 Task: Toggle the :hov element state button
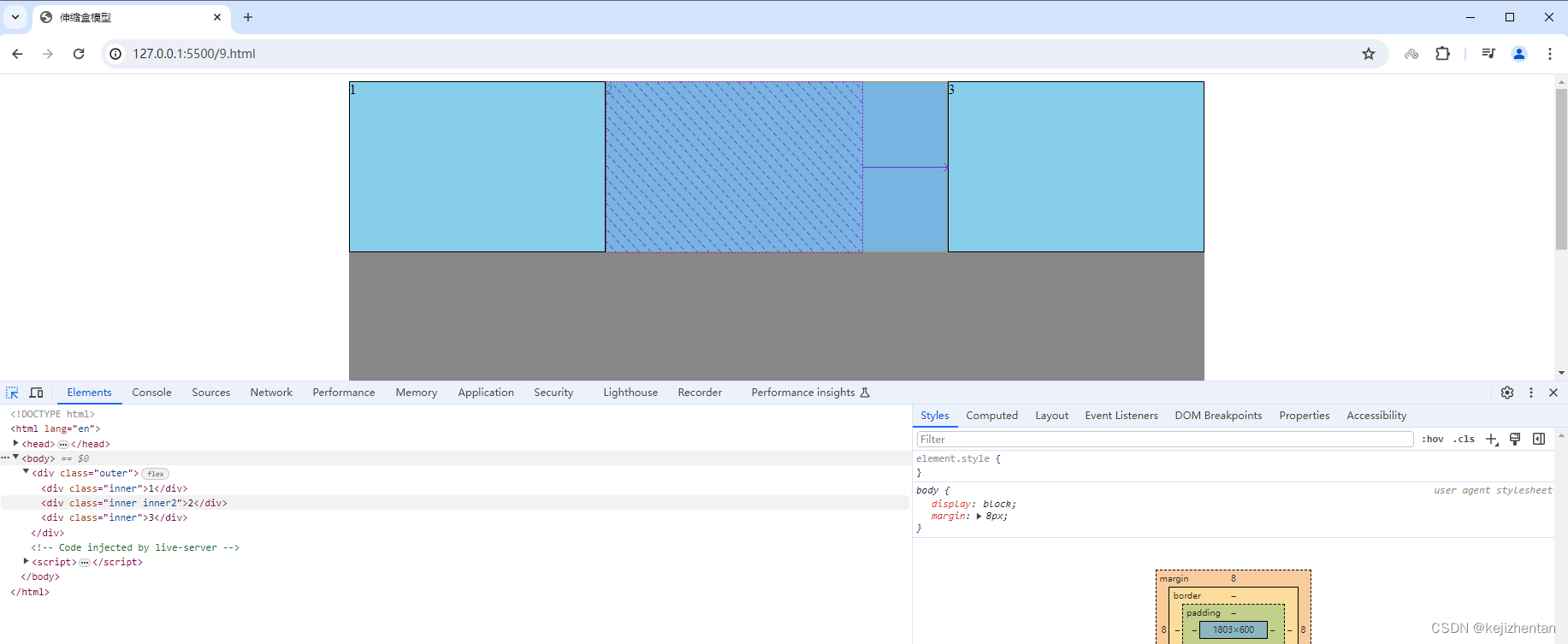[1433, 439]
